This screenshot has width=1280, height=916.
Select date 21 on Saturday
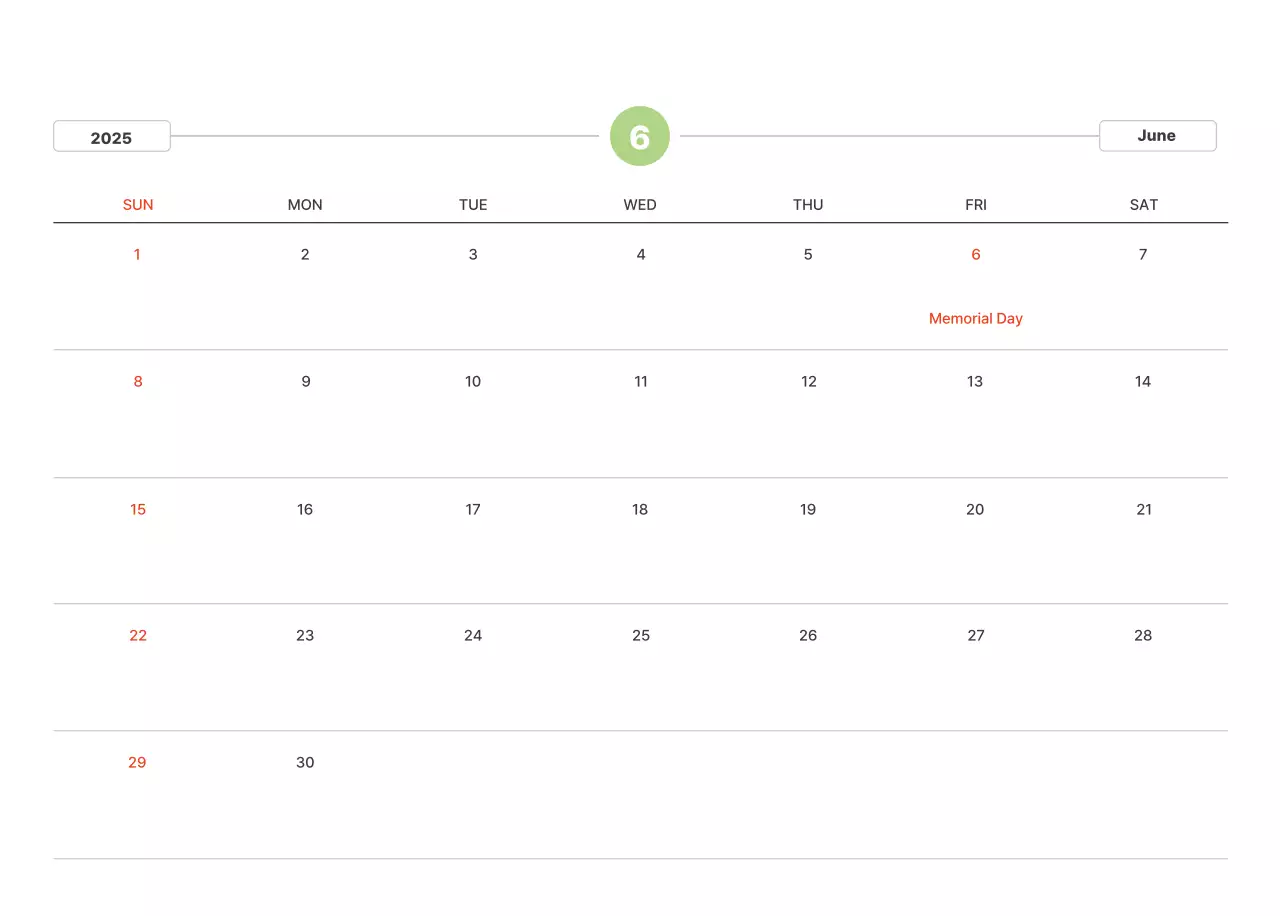[1143, 510]
